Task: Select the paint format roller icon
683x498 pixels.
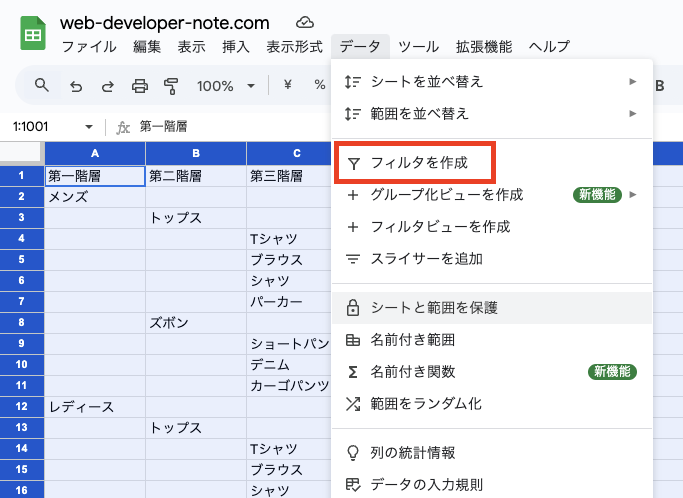Action: coord(171,86)
